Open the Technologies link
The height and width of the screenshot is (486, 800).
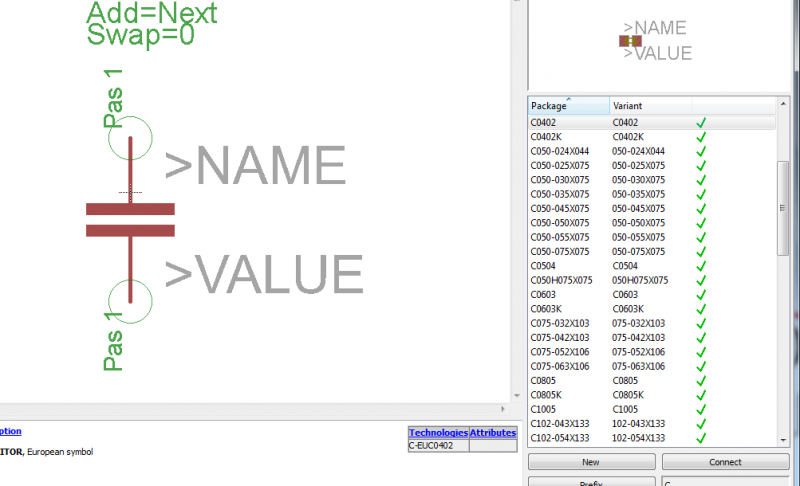coord(438,433)
